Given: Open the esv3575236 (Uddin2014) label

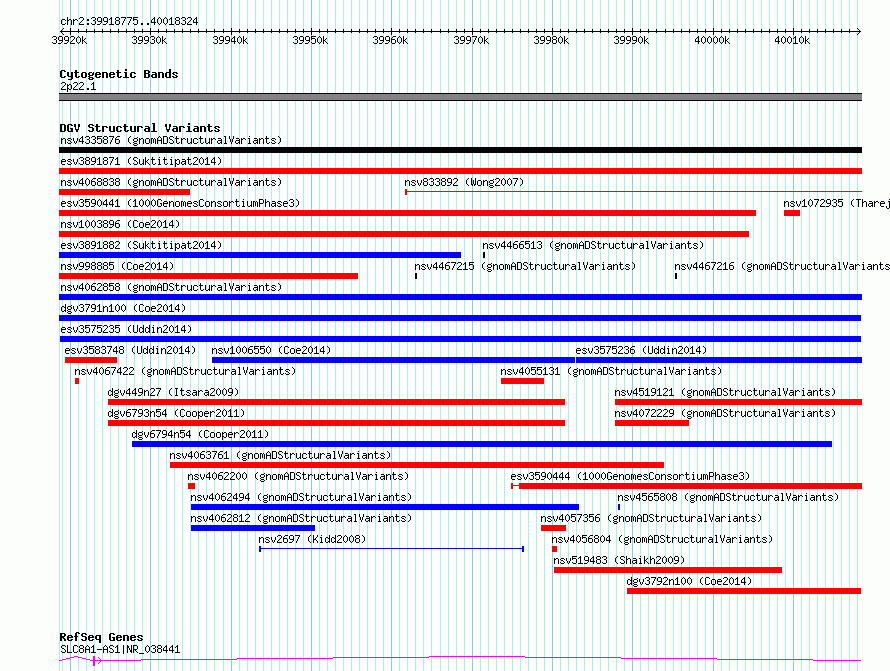Looking at the screenshot, I should coord(641,350).
